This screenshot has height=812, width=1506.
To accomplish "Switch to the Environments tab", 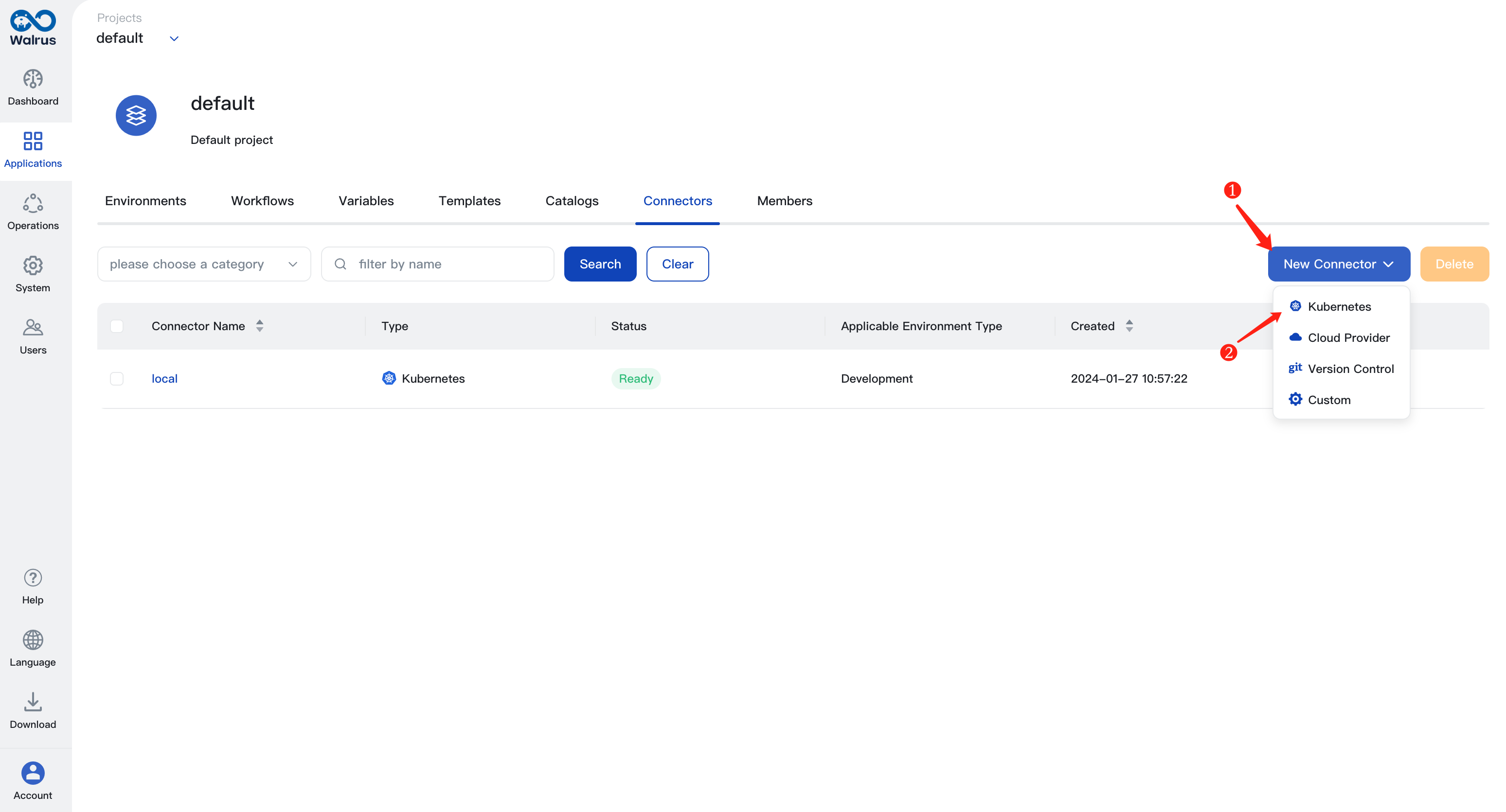I will click(x=145, y=201).
